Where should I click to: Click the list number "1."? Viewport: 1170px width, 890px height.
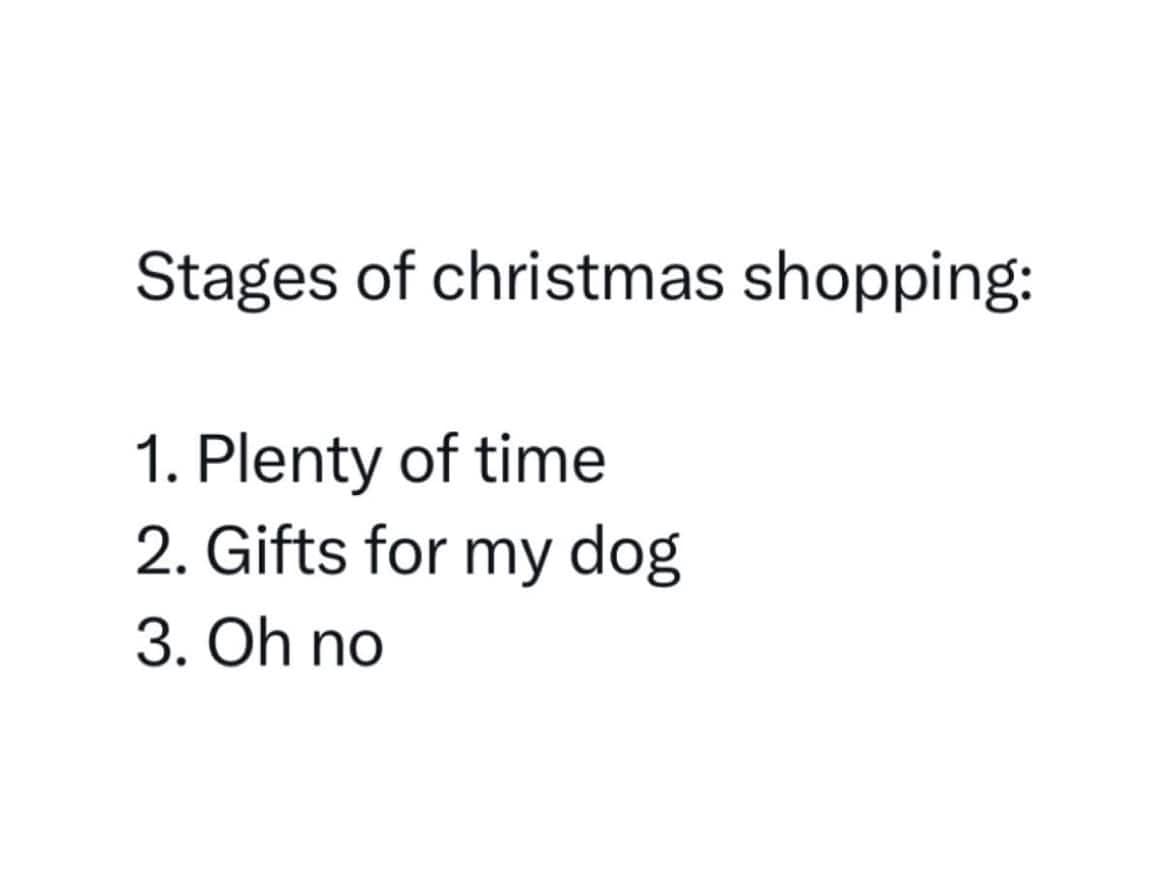pos(158,460)
